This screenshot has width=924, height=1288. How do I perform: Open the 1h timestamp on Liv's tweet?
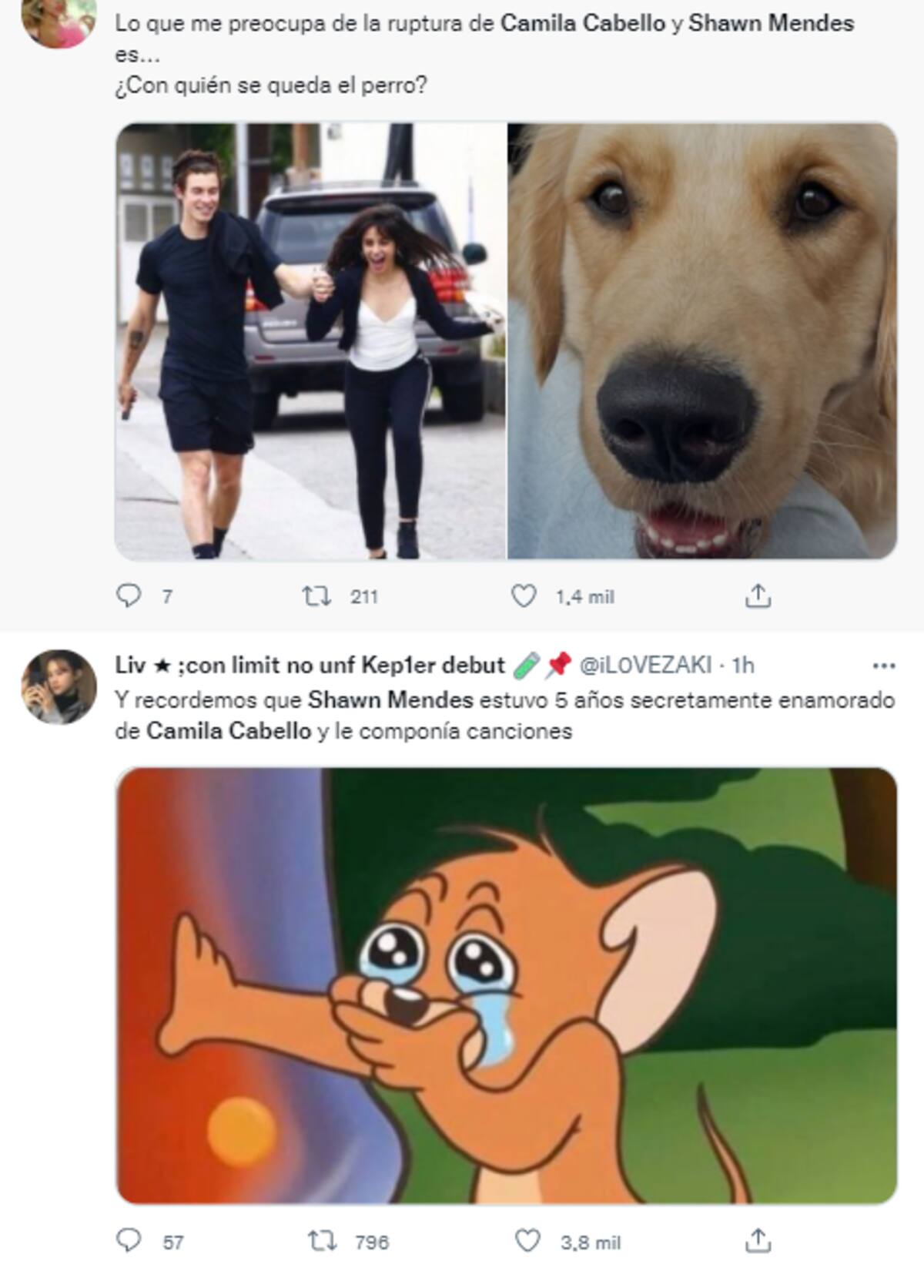(x=743, y=665)
